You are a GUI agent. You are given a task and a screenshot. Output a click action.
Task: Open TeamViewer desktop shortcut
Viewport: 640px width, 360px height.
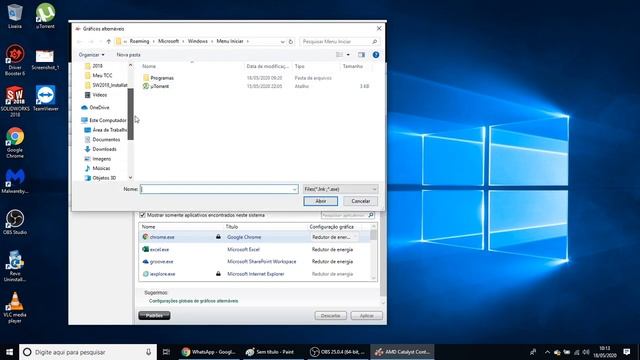click(x=45, y=98)
